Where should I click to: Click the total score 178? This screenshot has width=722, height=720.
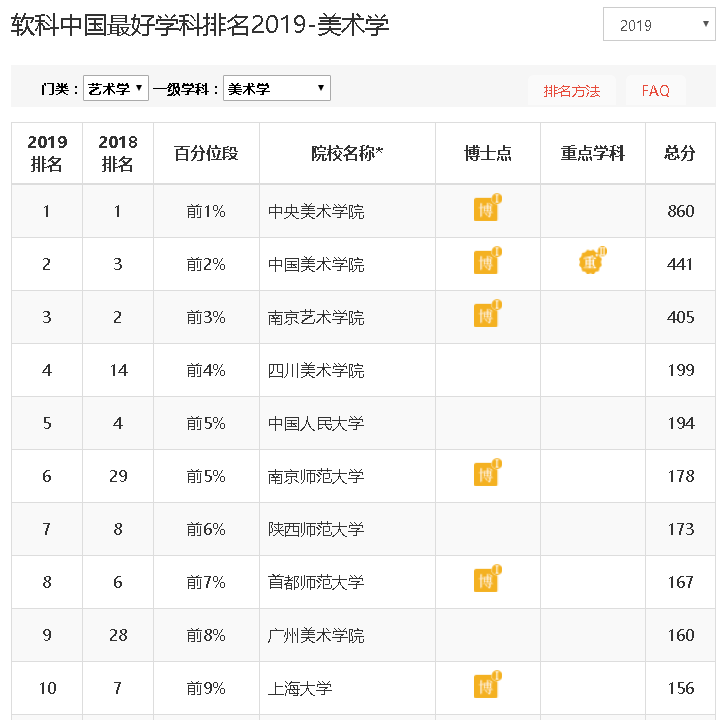[x=681, y=476]
